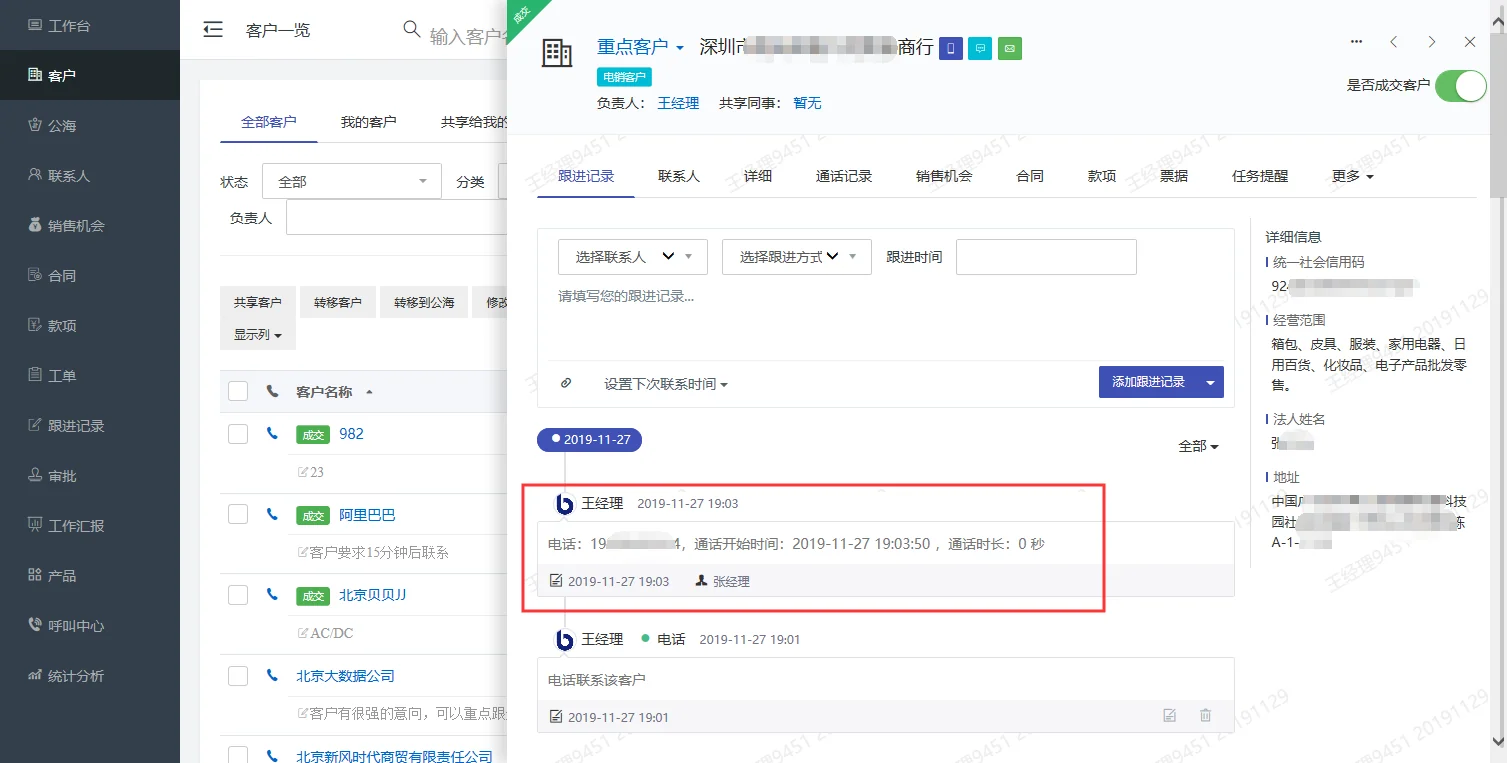Image resolution: width=1507 pixels, height=763 pixels.
Task: Open the arrow next to 添加跟进记录
Action: 1211,382
